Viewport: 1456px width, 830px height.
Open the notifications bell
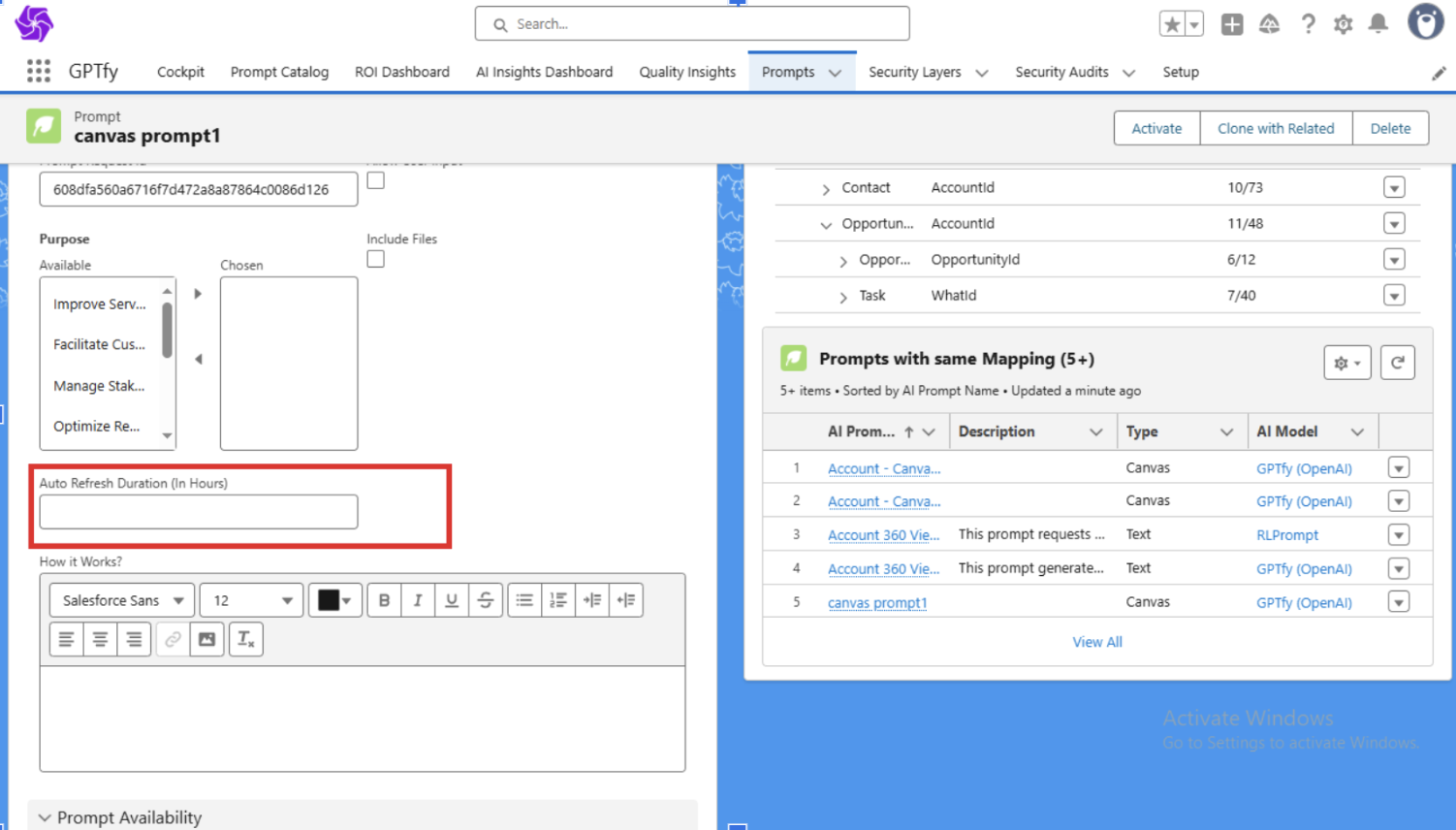pyautogui.click(x=1377, y=24)
